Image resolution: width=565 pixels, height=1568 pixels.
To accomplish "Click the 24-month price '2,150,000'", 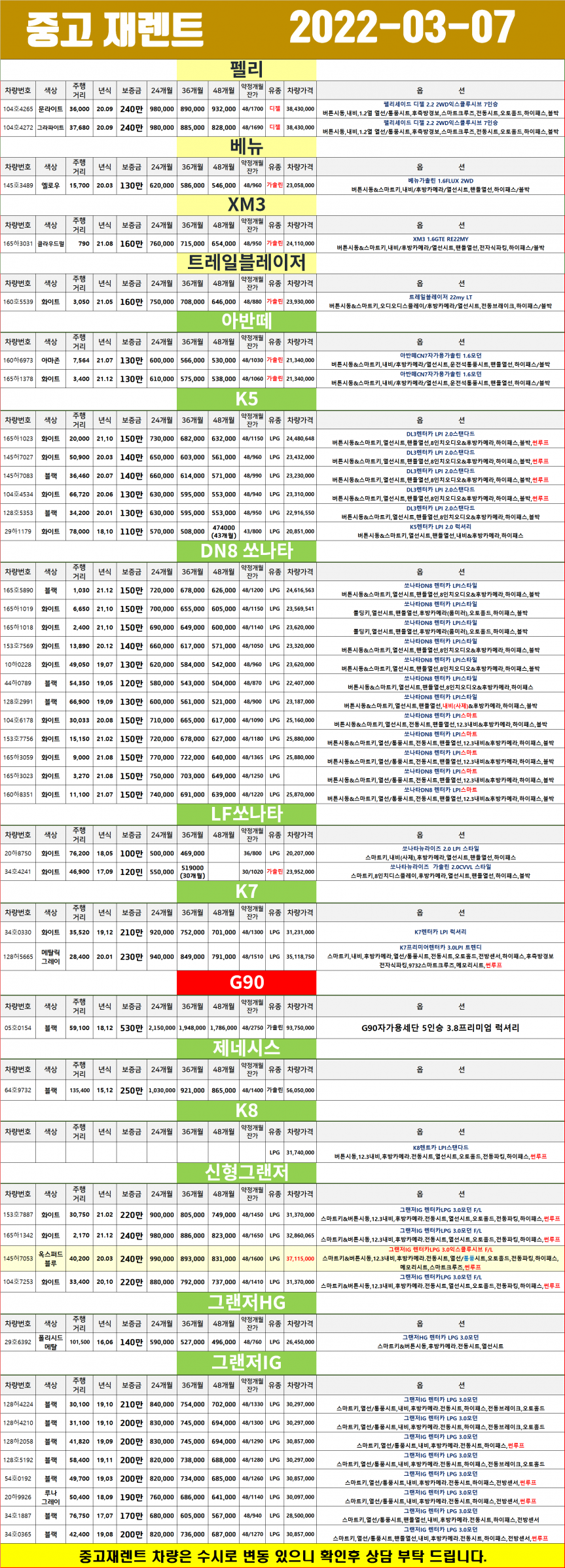I will [x=162, y=1028].
